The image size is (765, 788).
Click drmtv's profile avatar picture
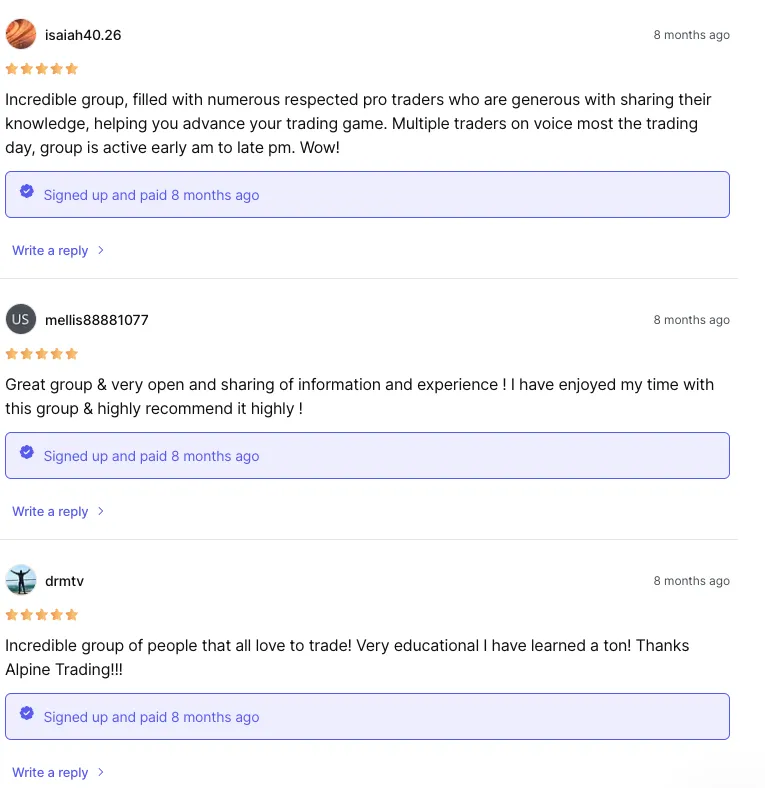click(21, 581)
